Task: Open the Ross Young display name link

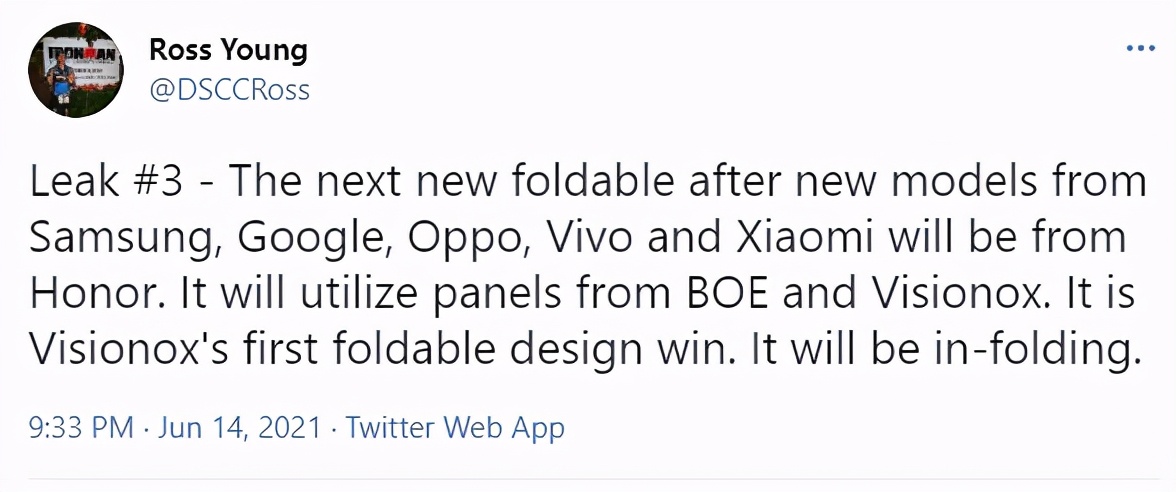Action: click(228, 49)
